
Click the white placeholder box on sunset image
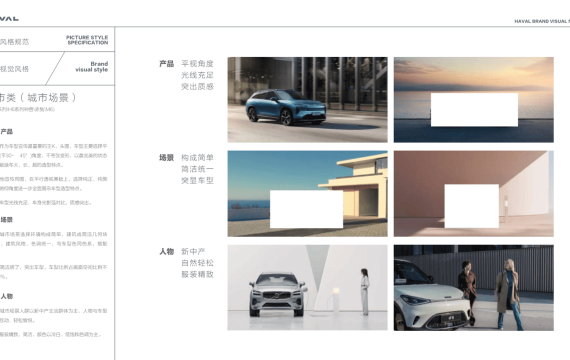pos(474,110)
